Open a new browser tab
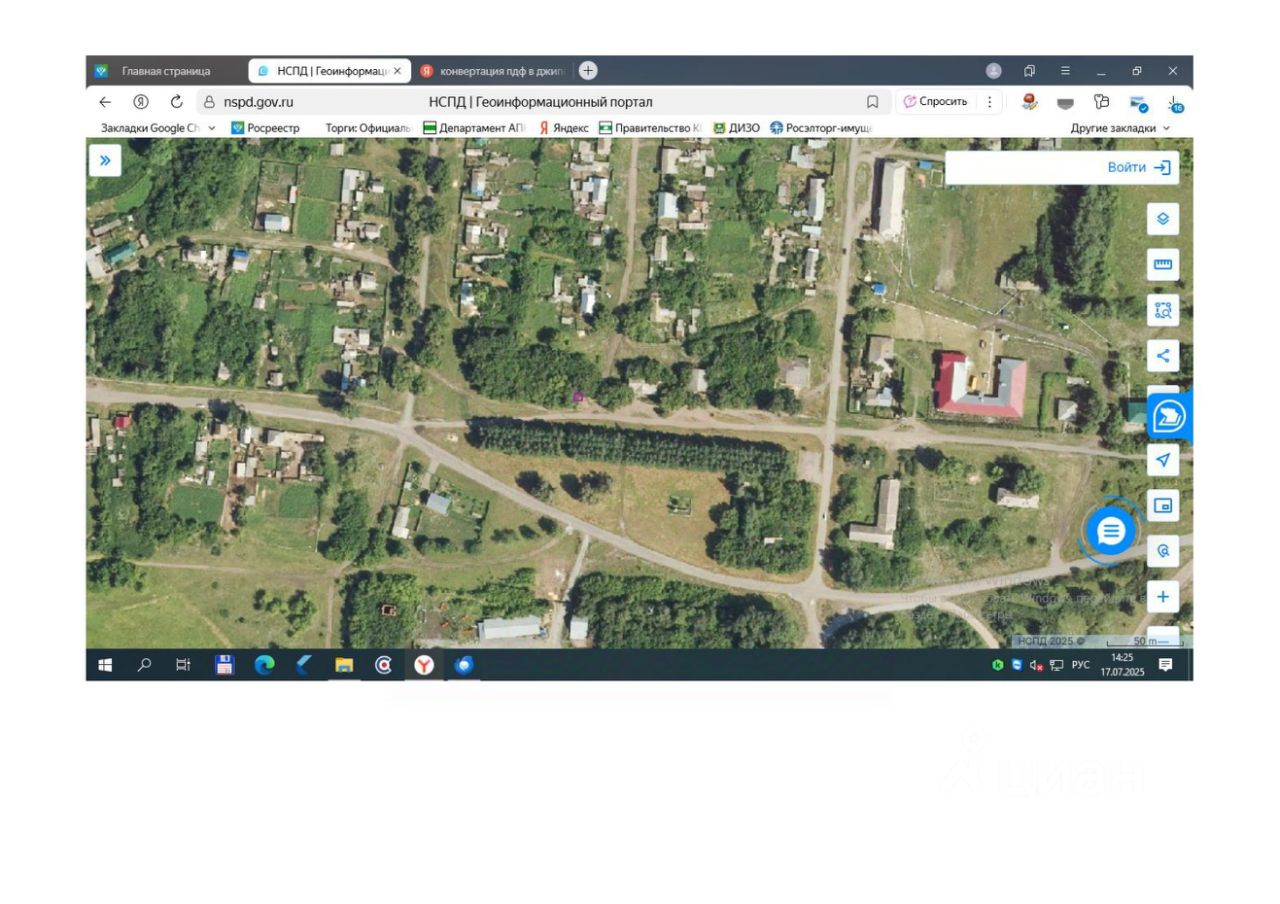This screenshot has height=904, width=1280. point(588,70)
